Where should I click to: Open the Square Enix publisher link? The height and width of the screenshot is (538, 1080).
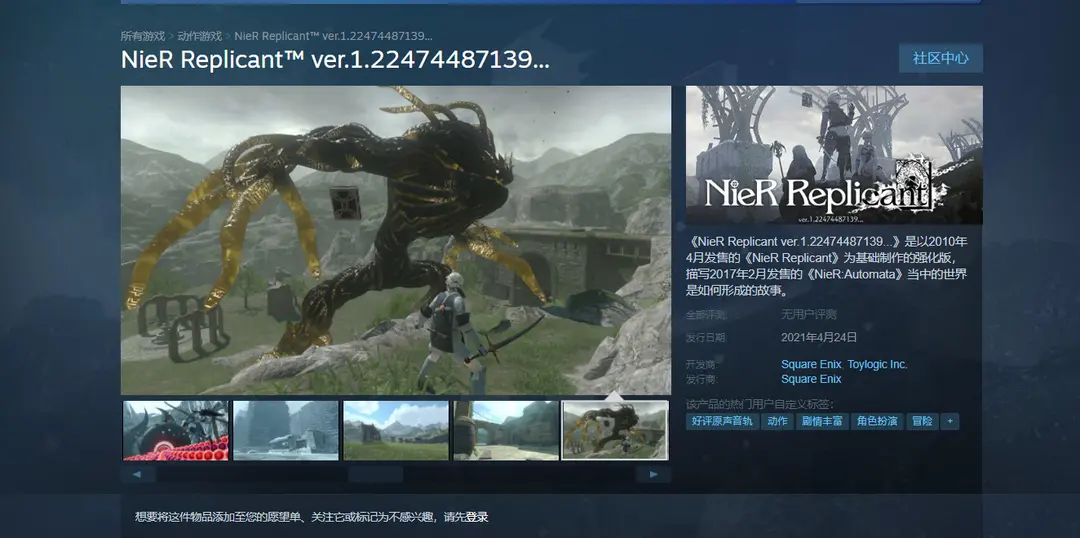point(811,379)
